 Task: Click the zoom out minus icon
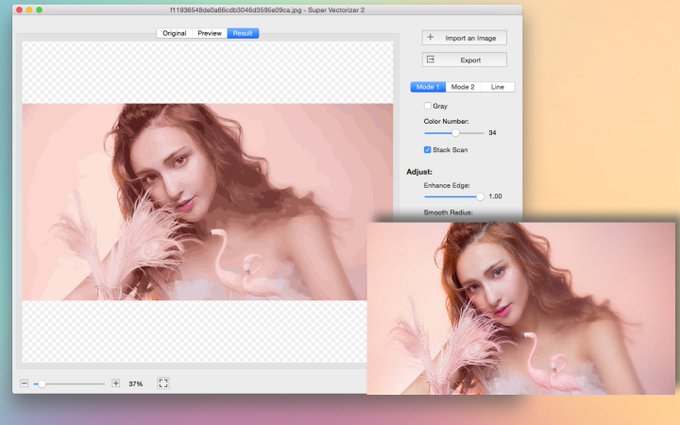click(x=24, y=383)
